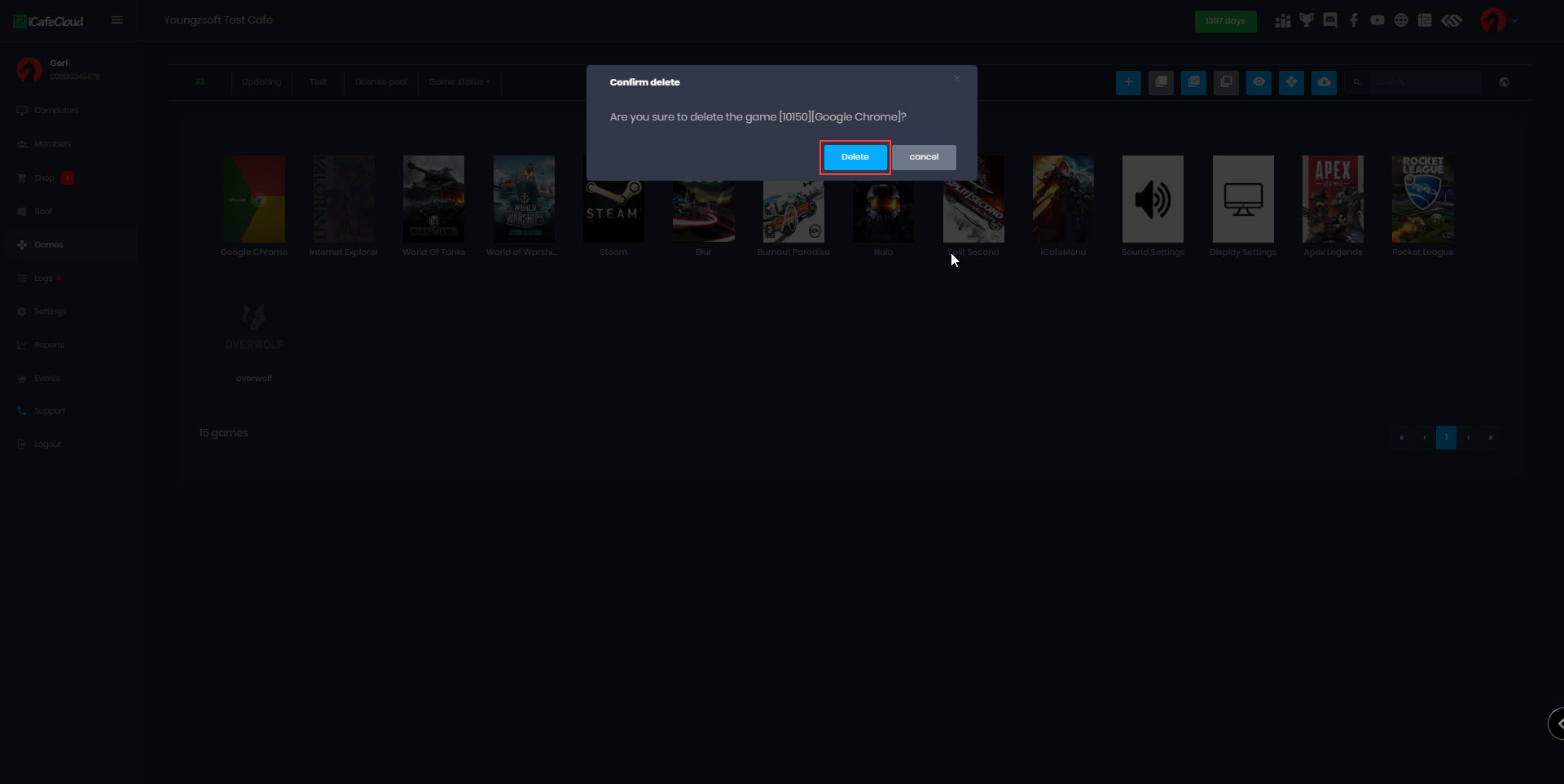Switch to the License pool tab

point(381,82)
